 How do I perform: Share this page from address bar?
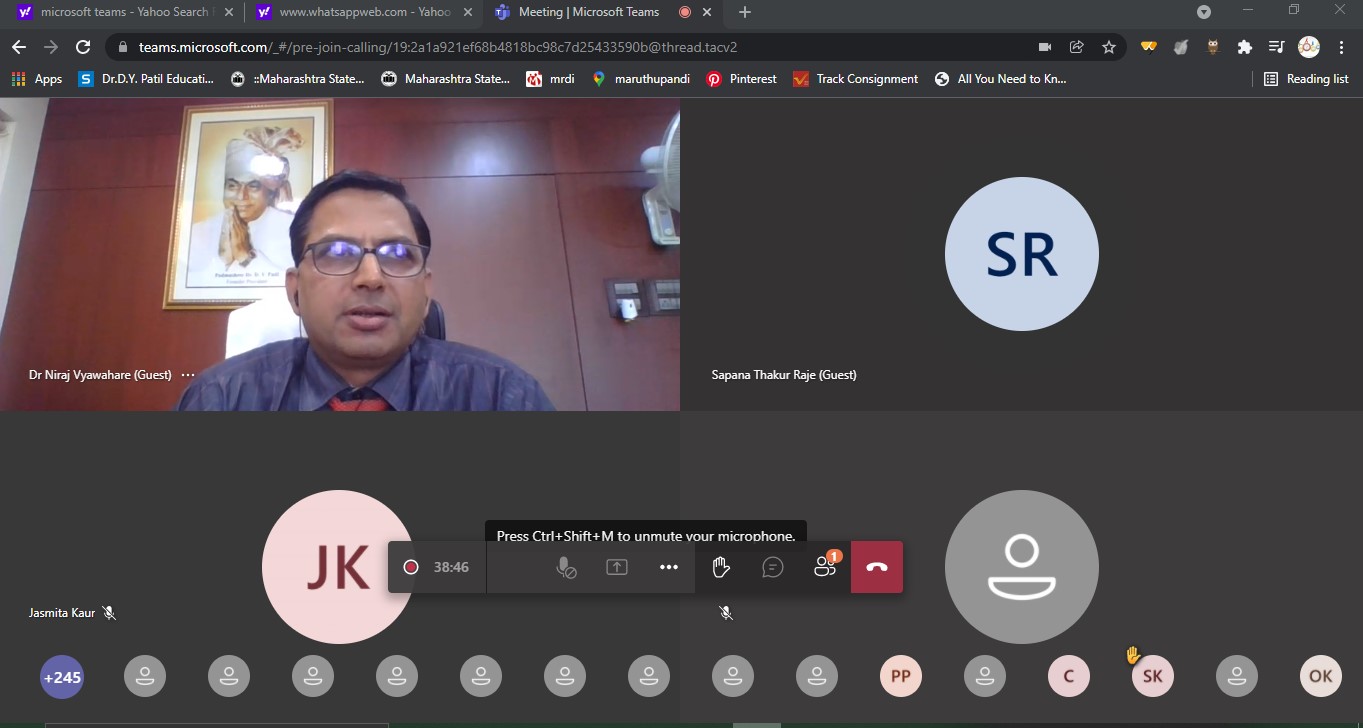[1076, 47]
